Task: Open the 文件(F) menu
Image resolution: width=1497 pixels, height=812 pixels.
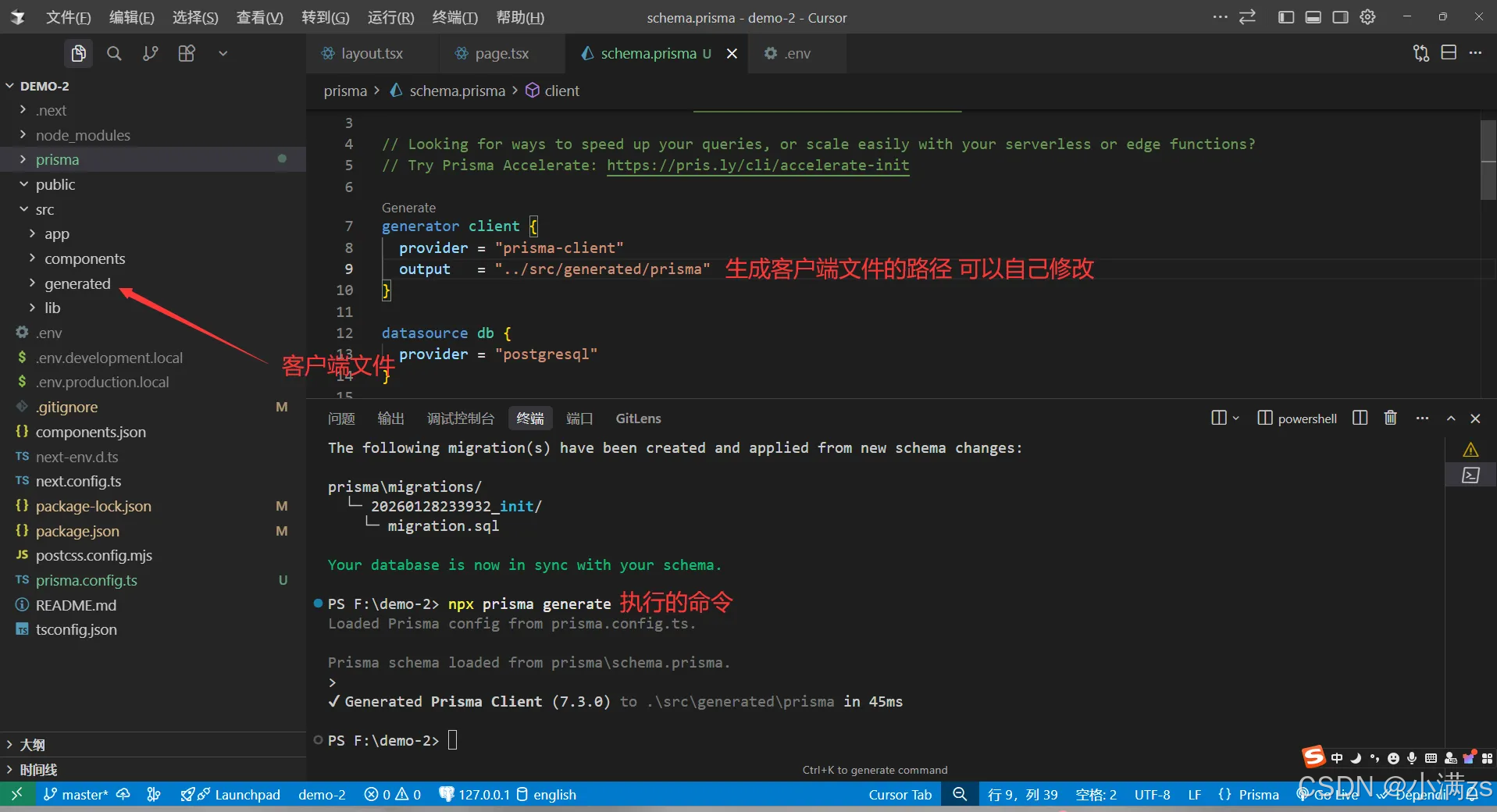Action: click(x=68, y=17)
